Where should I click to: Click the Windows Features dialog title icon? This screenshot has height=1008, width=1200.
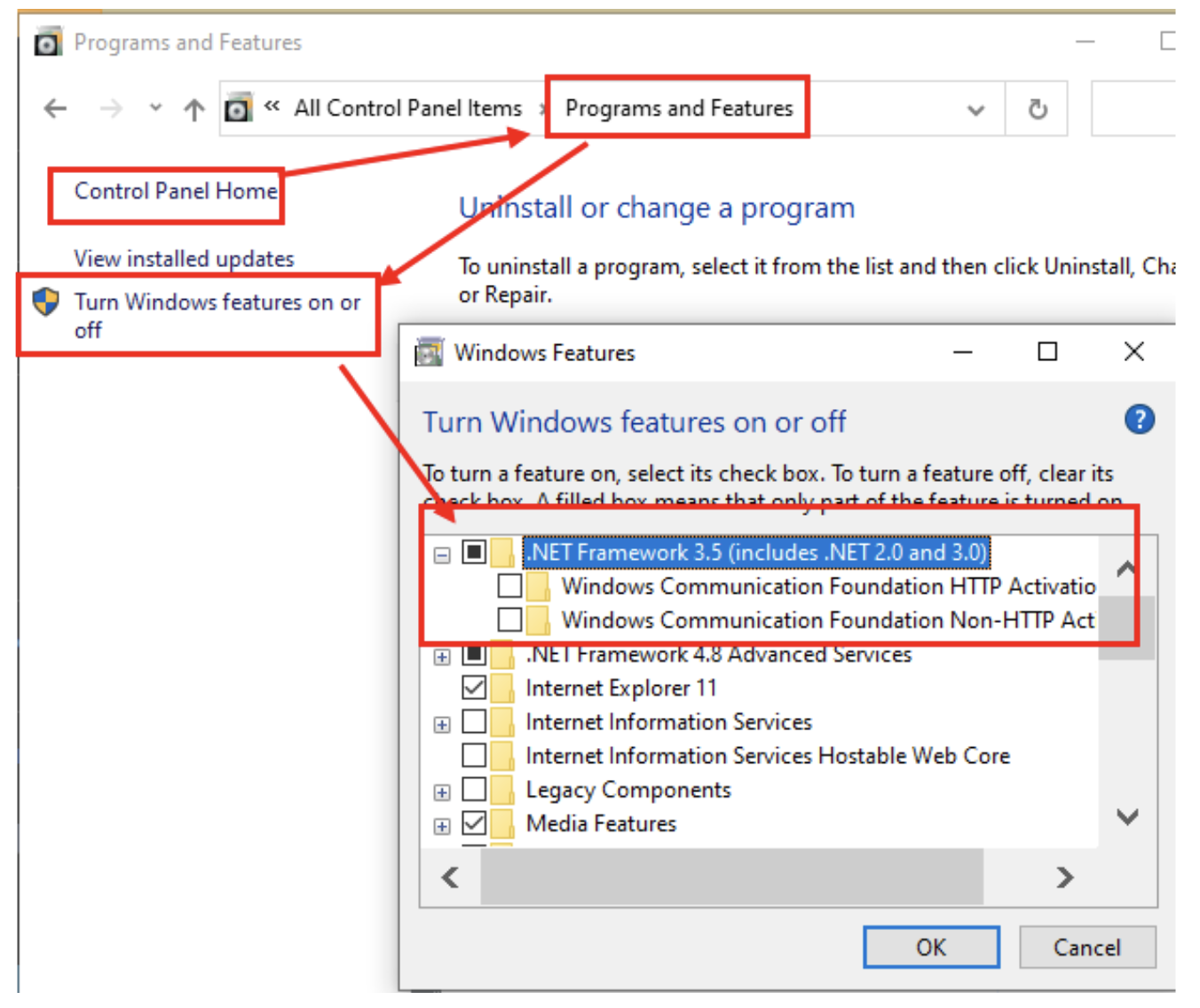pos(429,352)
